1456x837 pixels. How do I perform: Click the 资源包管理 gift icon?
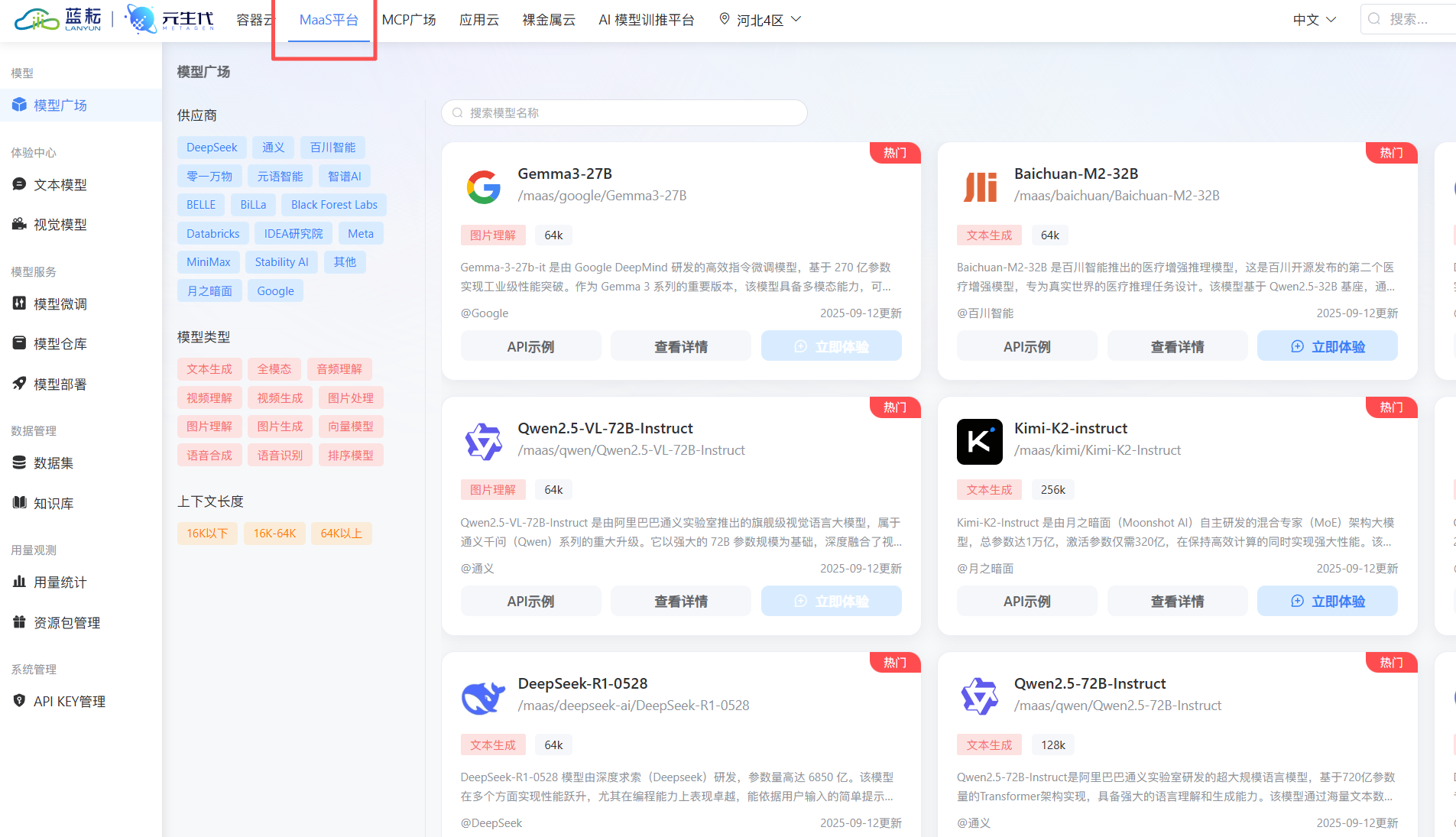(x=19, y=622)
